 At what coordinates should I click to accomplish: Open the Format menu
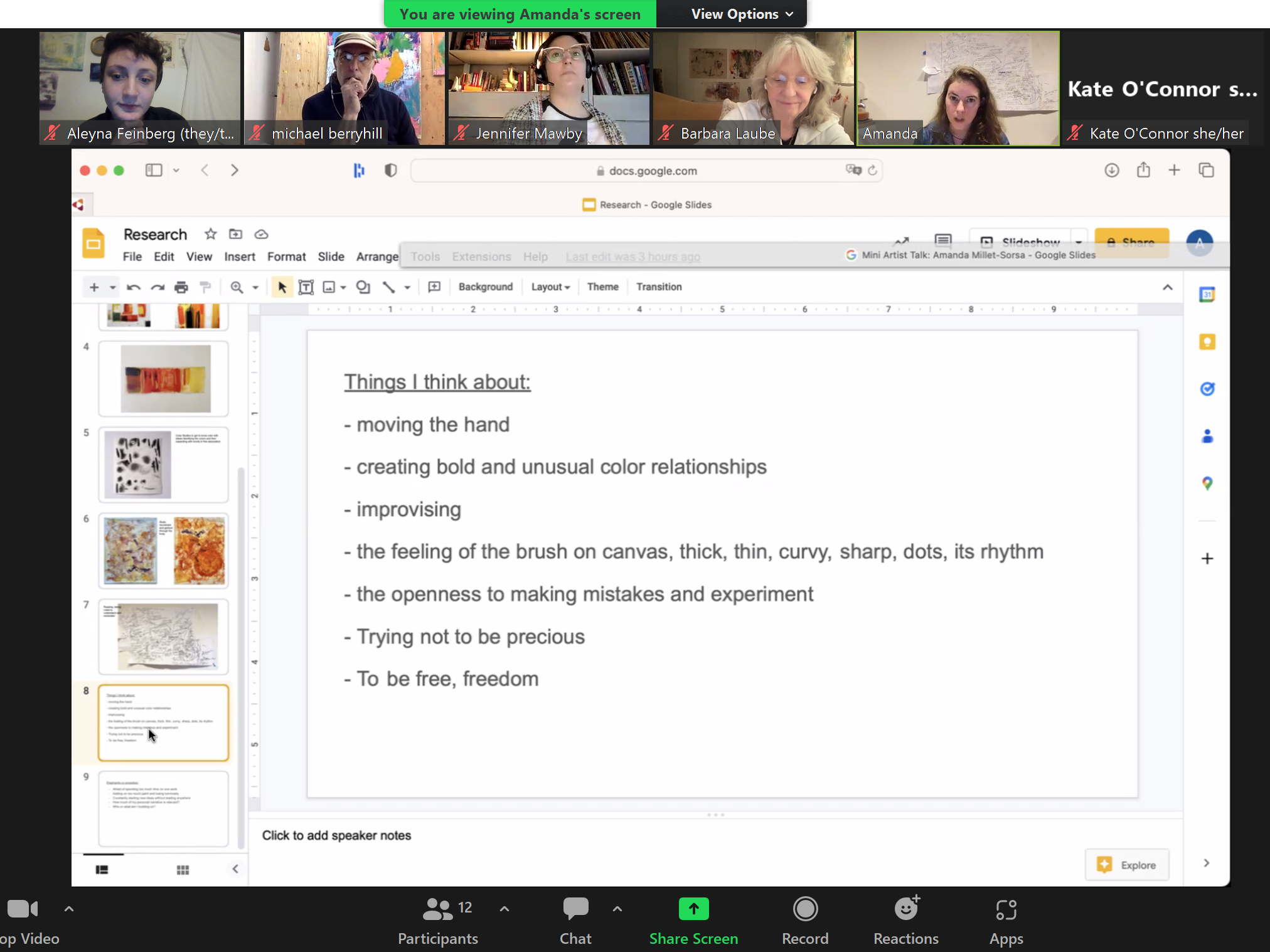[286, 257]
